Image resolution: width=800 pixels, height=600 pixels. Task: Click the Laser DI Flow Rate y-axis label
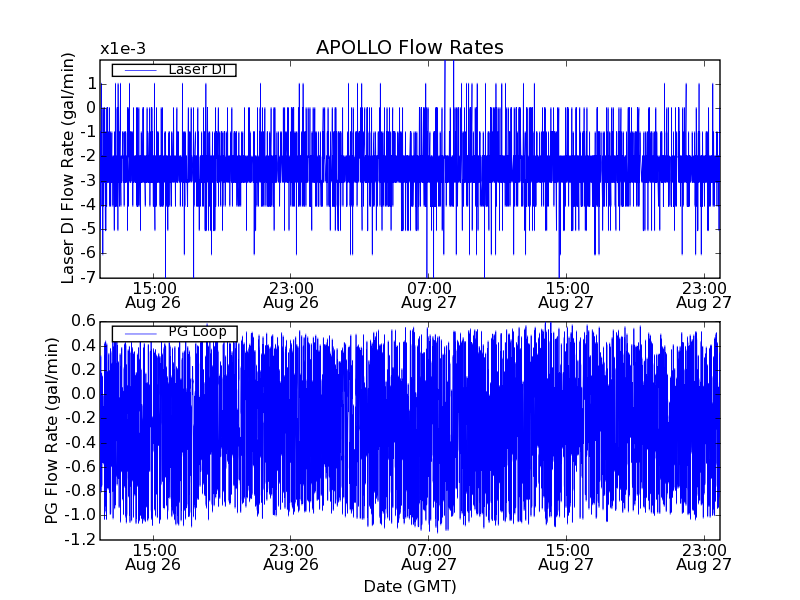pos(68,168)
